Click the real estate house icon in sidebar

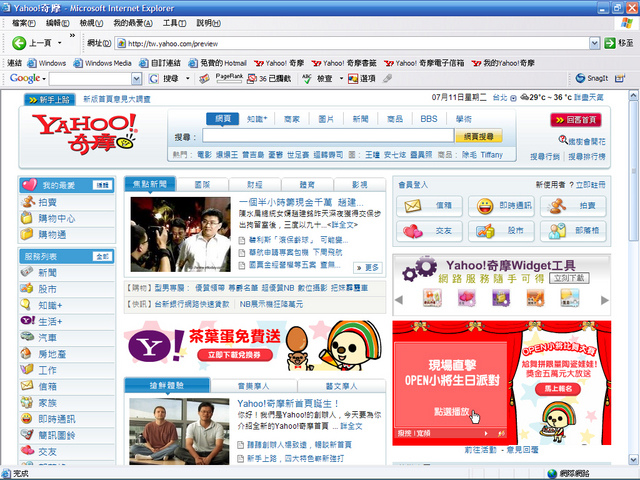(x=26, y=353)
